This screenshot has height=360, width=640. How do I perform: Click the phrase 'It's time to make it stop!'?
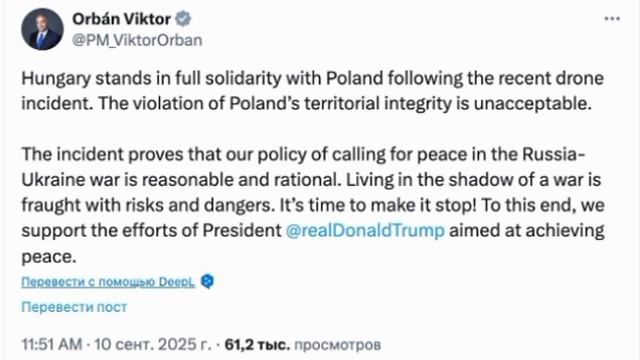[x=378, y=205]
